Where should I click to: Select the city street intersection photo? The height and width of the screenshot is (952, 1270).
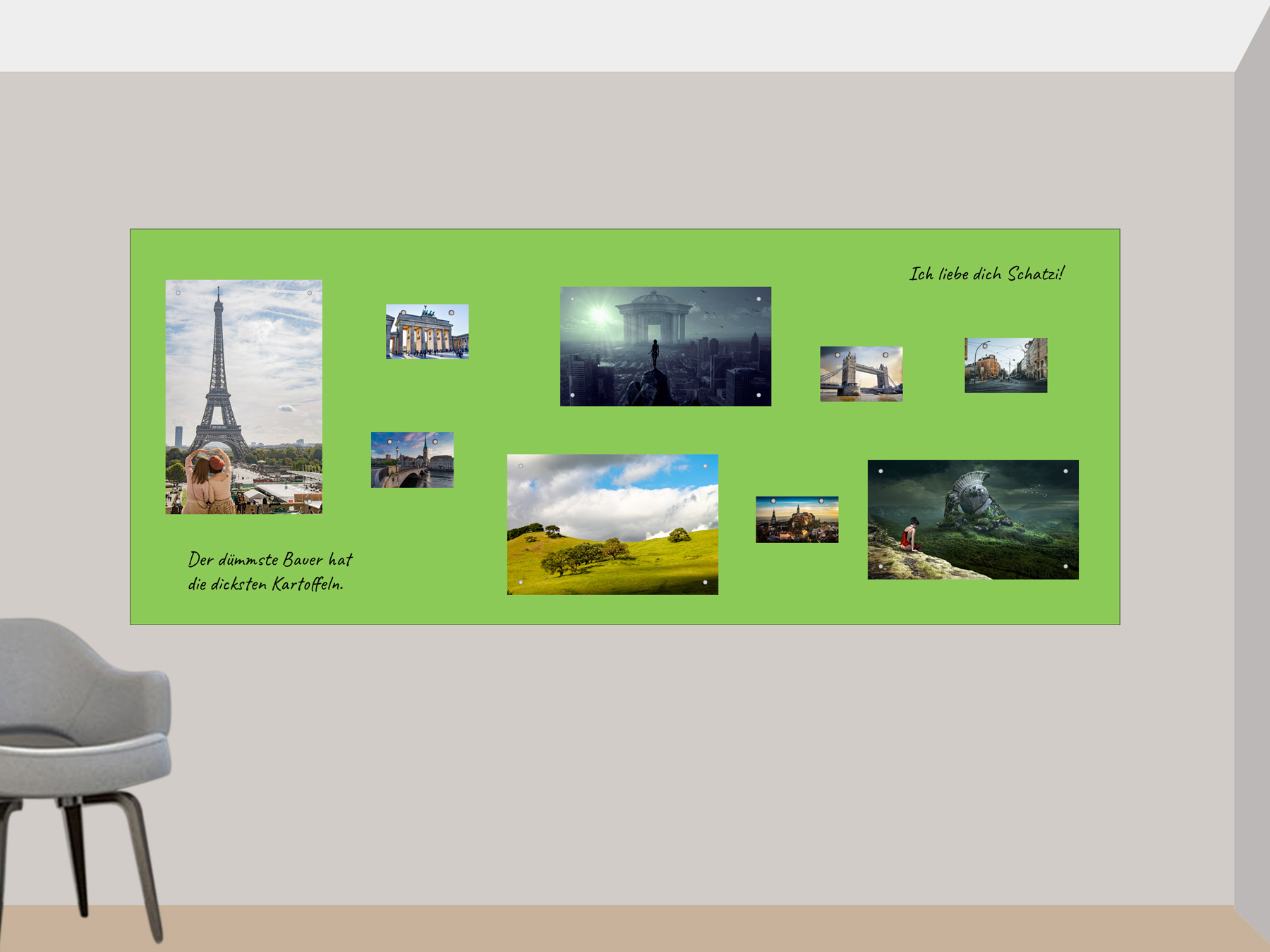tap(1005, 365)
